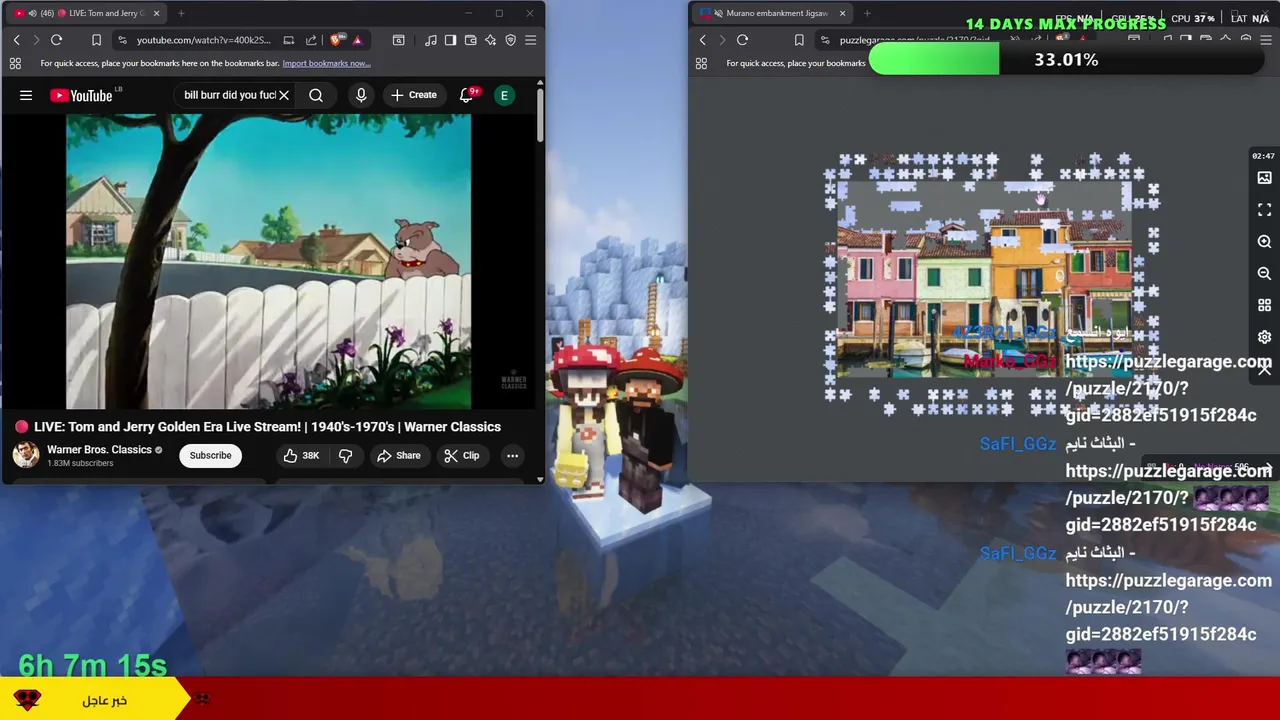Arrange puzzle pieces with the grid icon
Image resolution: width=1280 pixels, height=720 pixels.
point(1264,305)
